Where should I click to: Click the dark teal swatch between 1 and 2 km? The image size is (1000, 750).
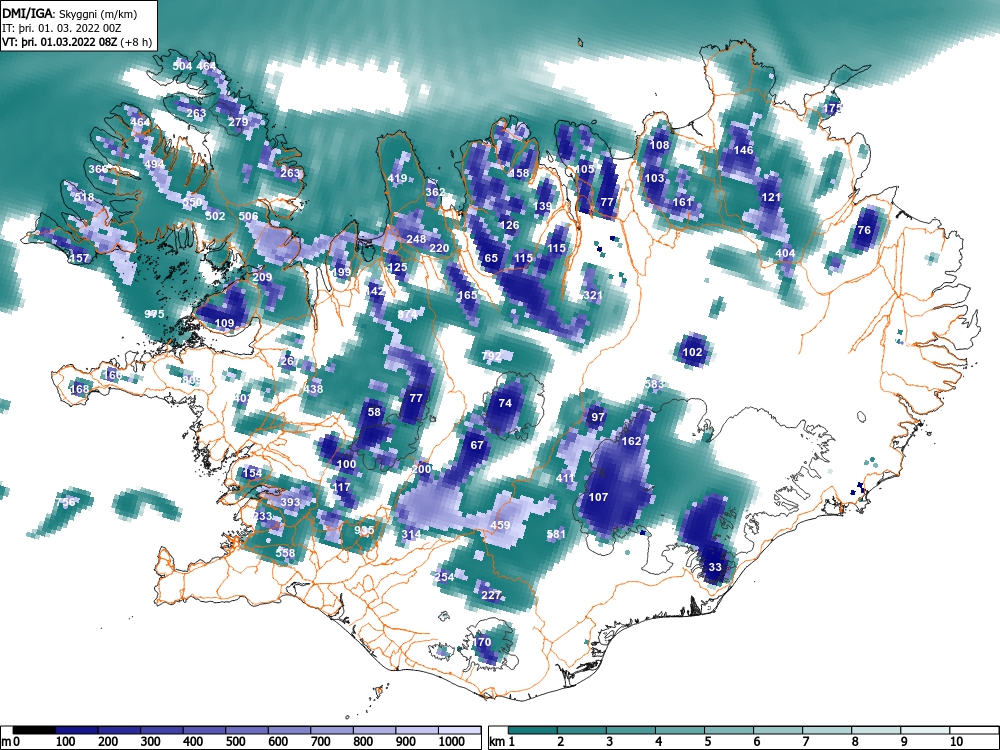tap(533, 730)
